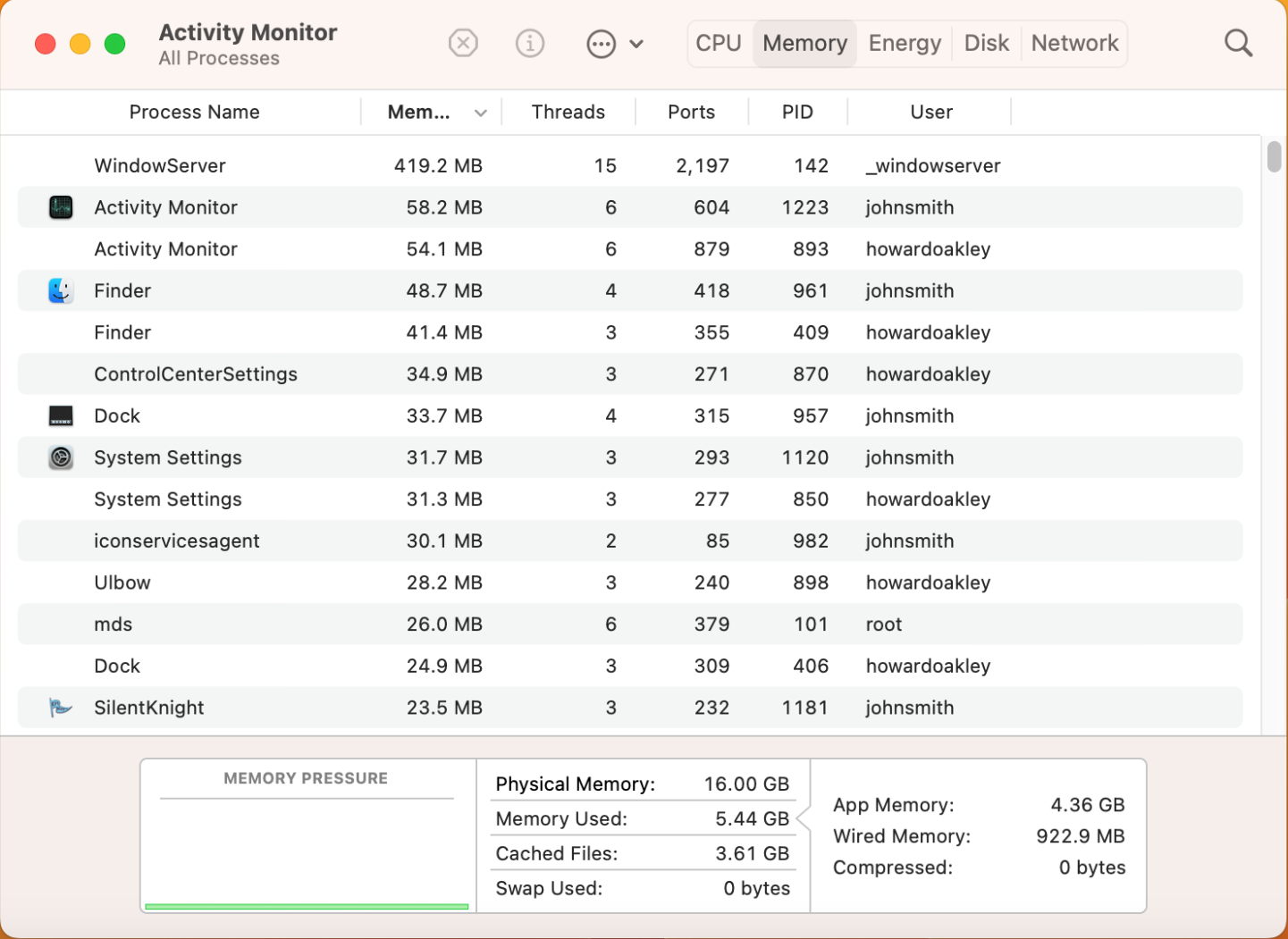1288x939 pixels.
Task: Click the Mem column header to change sorting
Action: (x=420, y=112)
